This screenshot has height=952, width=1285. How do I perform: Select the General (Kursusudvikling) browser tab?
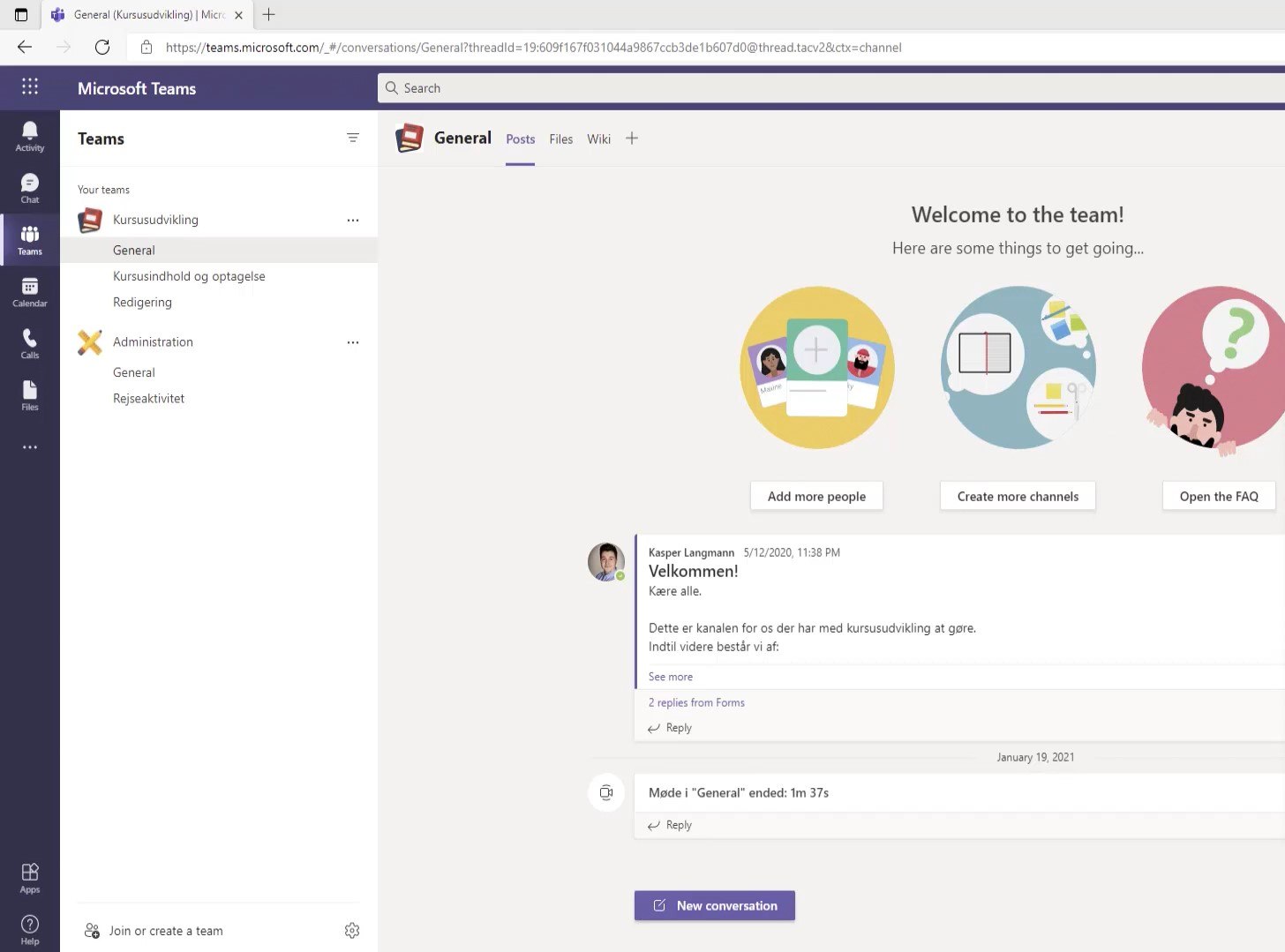[x=146, y=15]
